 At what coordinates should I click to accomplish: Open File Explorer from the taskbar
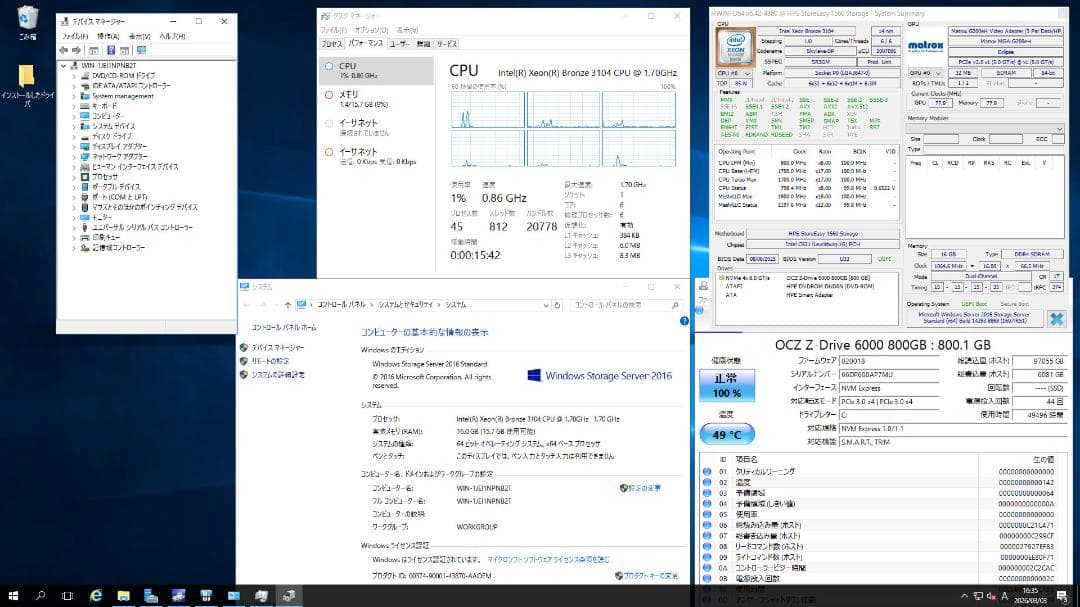tap(123, 595)
